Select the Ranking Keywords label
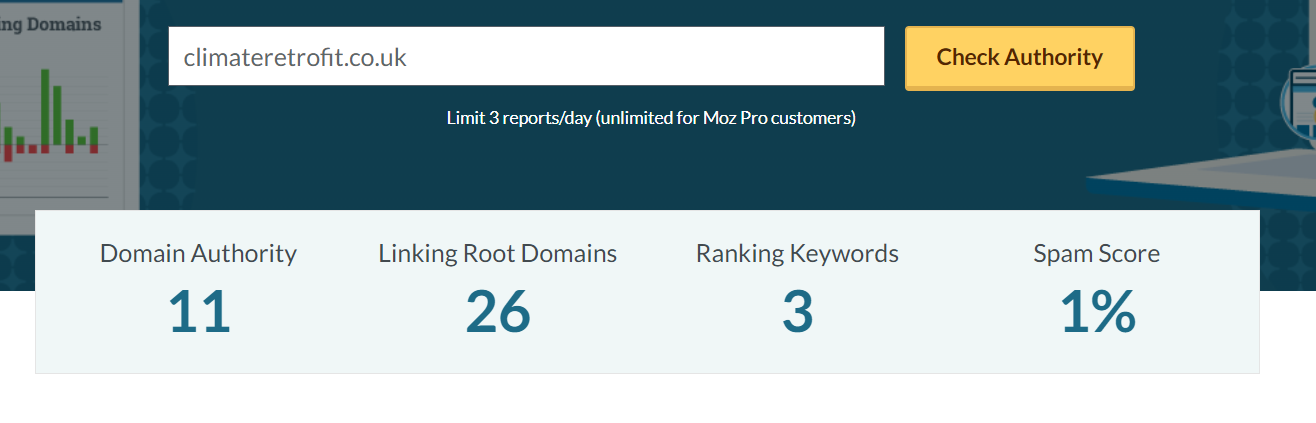This screenshot has height=423, width=1316. tap(797, 254)
